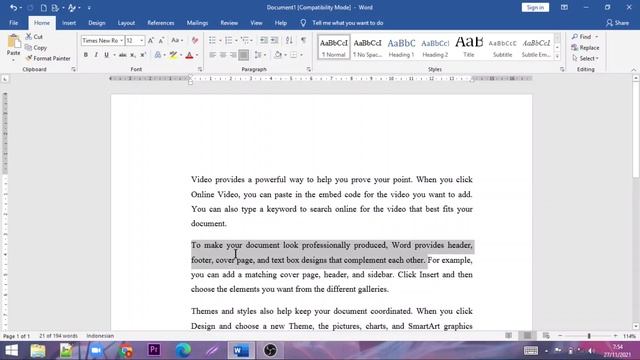Center the paragraph text

(223, 55)
